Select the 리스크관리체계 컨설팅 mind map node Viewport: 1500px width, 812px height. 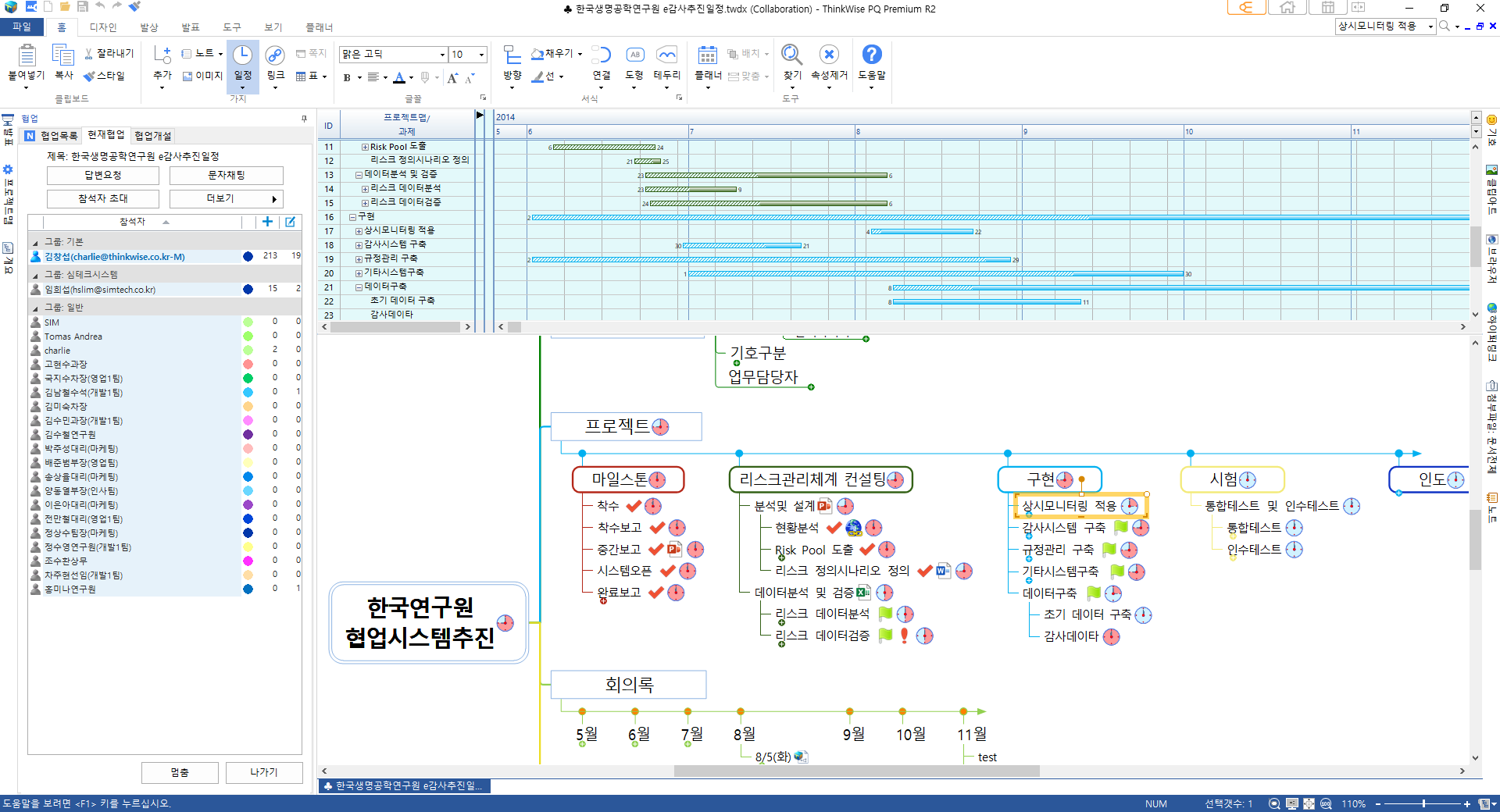click(x=820, y=479)
